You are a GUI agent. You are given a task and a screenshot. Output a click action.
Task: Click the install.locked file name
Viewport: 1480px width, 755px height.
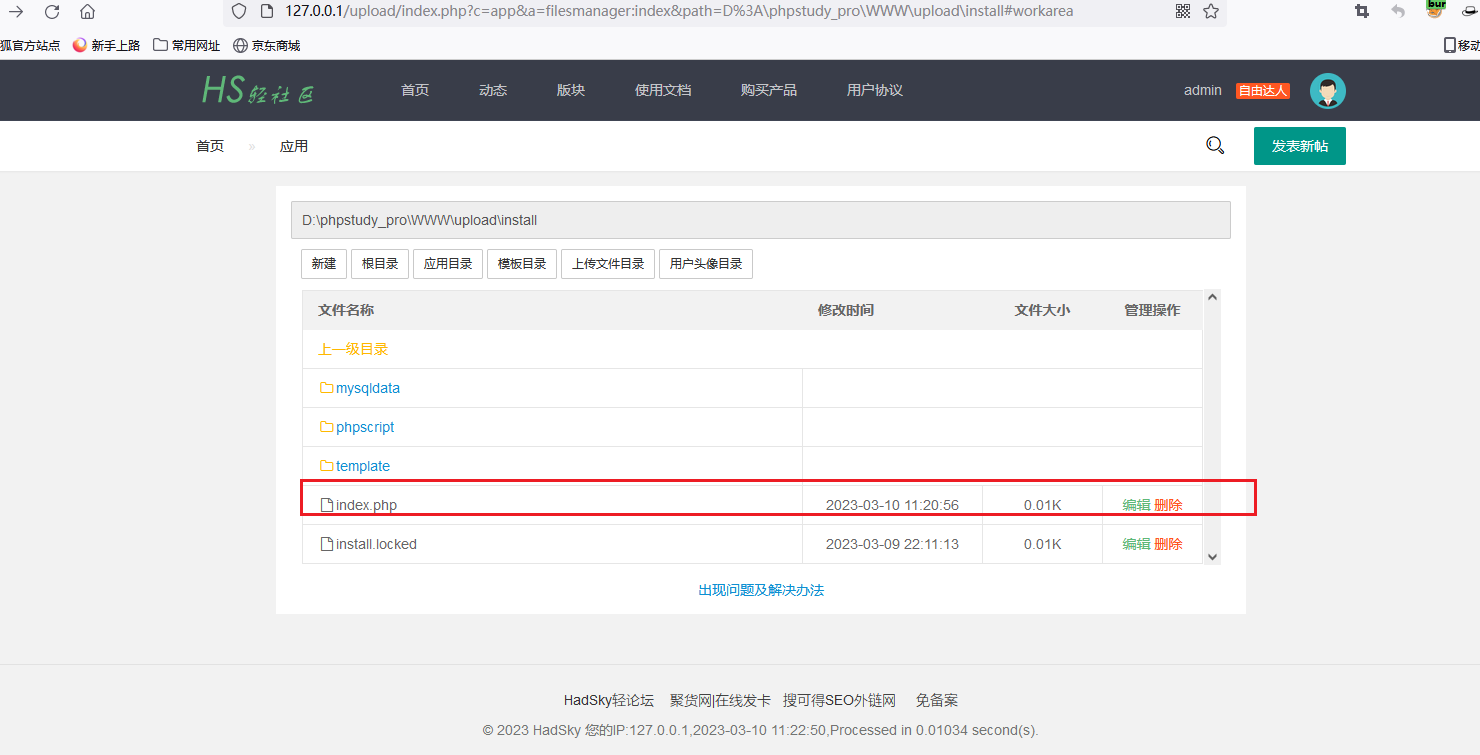pyautogui.click(x=376, y=544)
